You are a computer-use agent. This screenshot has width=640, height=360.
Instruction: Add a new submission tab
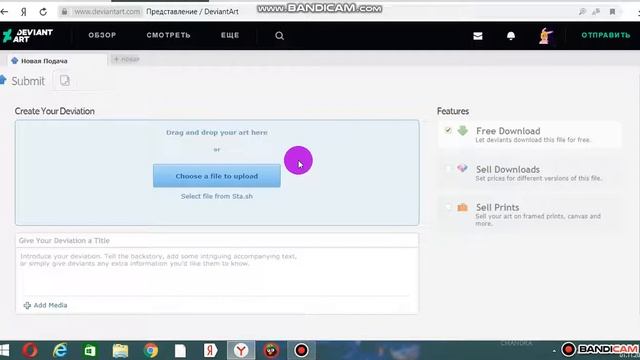(126, 59)
